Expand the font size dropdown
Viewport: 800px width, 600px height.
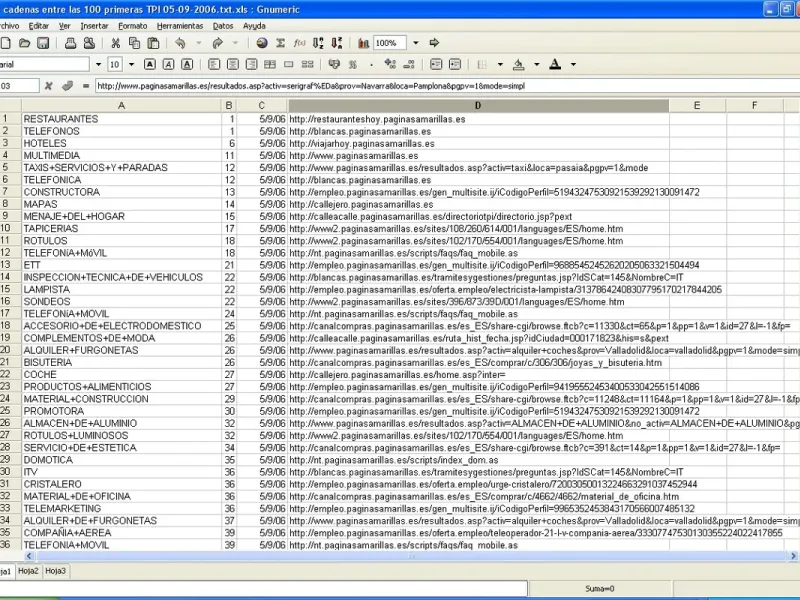[x=131, y=64]
